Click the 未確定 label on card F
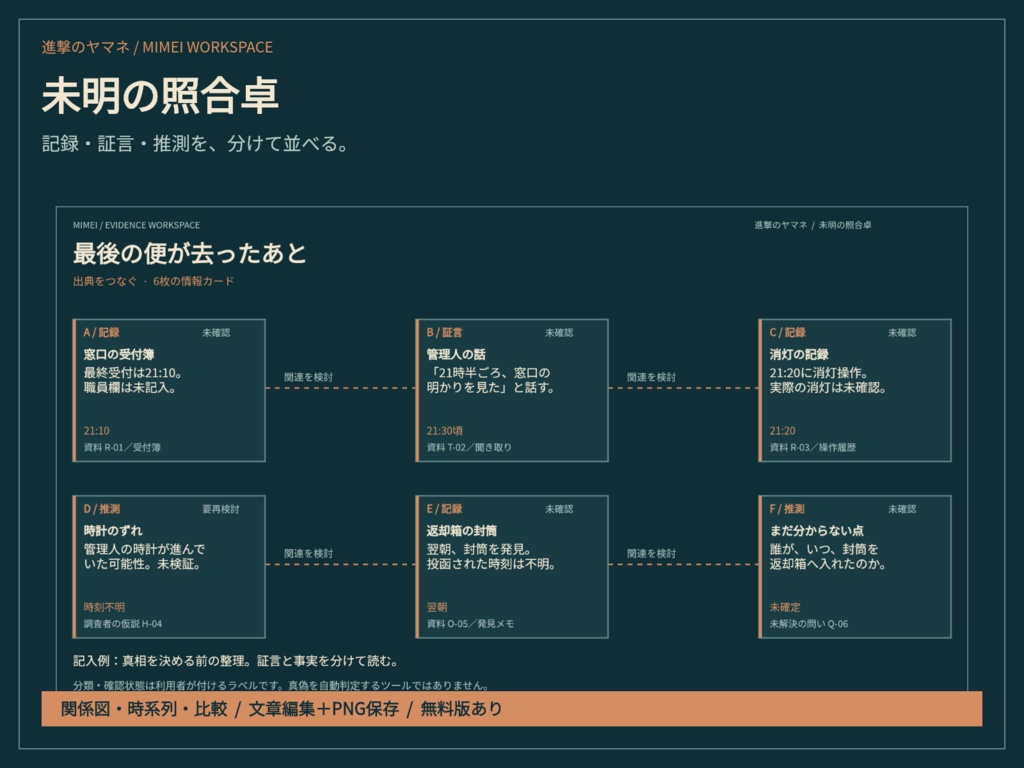The width and height of the screenshot is (1024, 768). coord(784,607)
